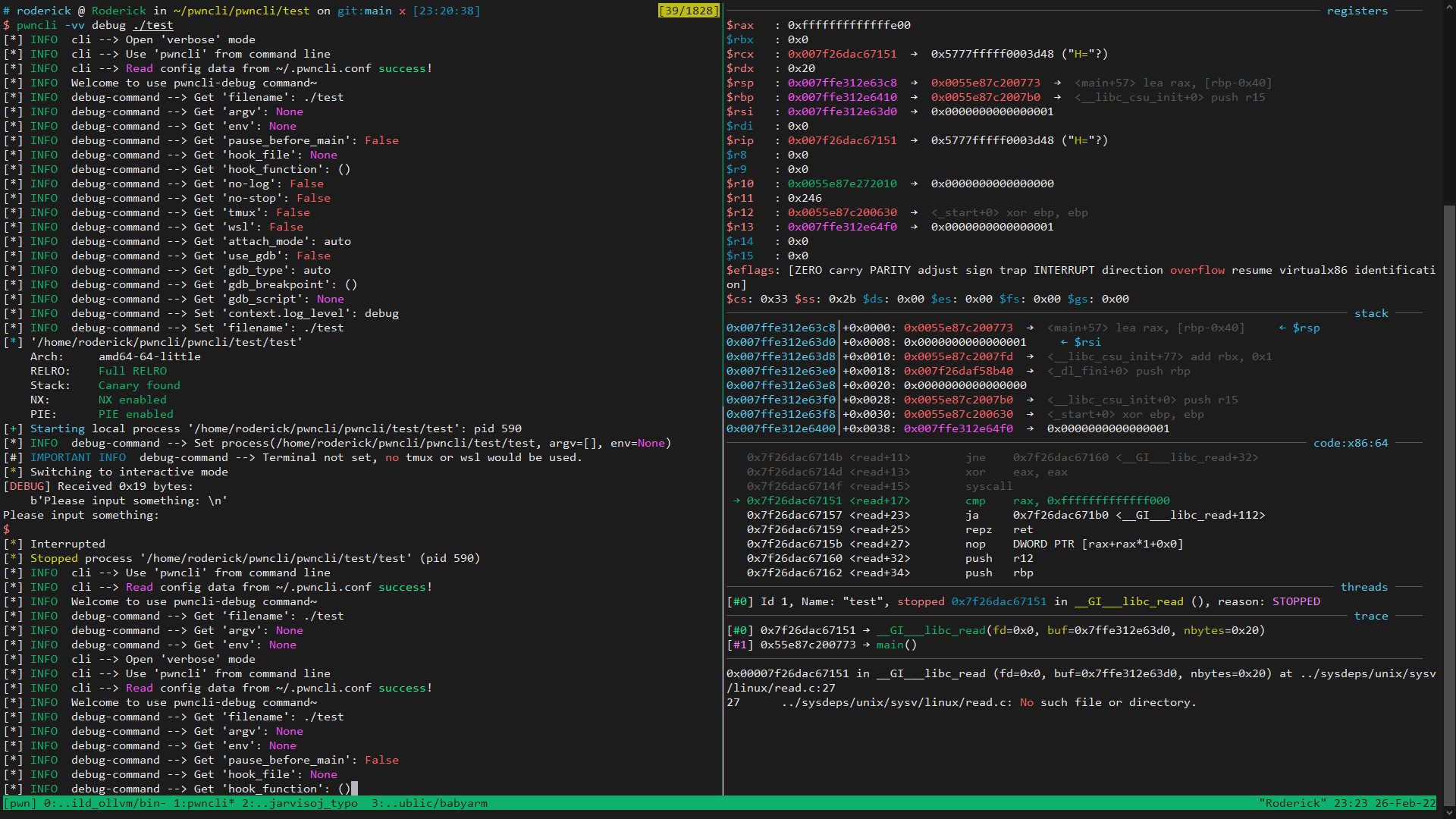This screenshot has height=819, width=1456.
Task: Click the $rip register address value
Action: (x=842, y=140)
